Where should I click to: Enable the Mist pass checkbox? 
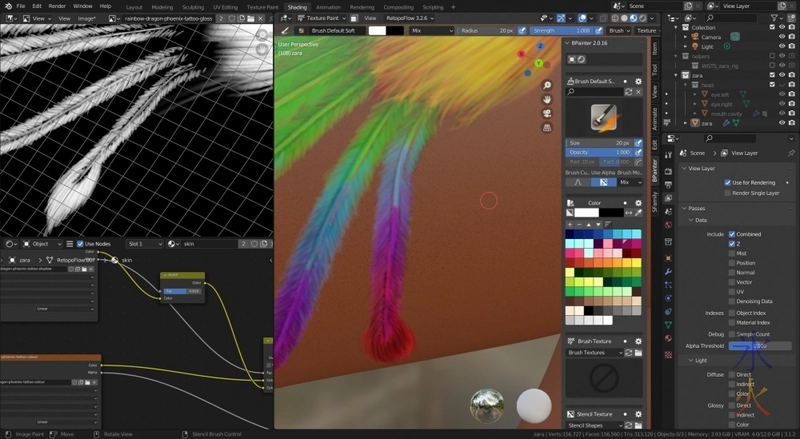732,254
